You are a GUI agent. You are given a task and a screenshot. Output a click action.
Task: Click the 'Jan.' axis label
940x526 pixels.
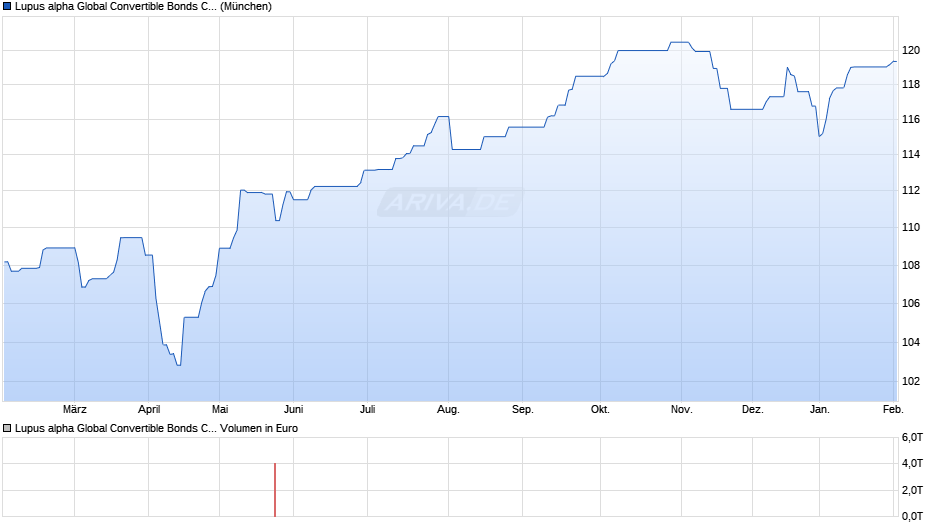pyautogui.click(x=820, y=409)
